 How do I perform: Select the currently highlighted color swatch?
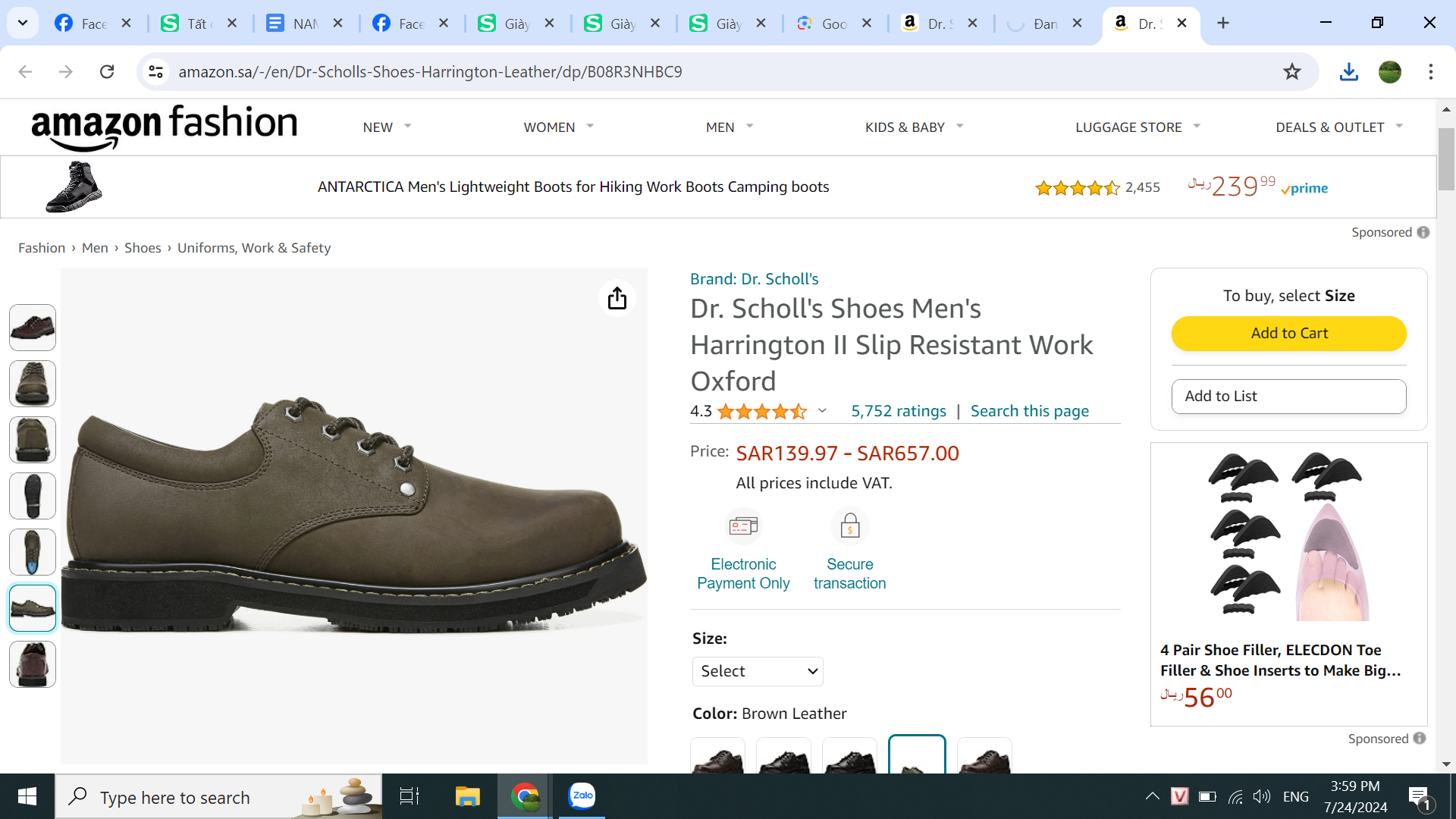(x=916, y=755)
